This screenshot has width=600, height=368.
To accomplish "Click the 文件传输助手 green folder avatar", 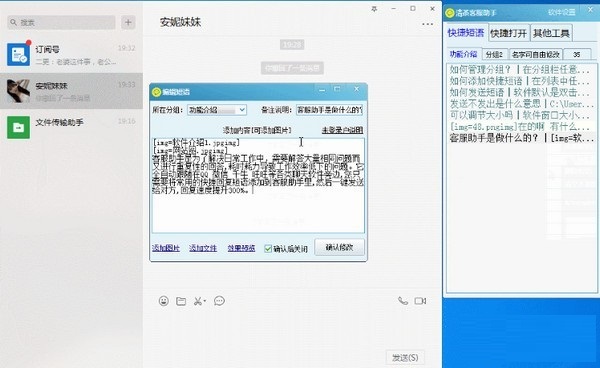I will click(x=18, y=127).
